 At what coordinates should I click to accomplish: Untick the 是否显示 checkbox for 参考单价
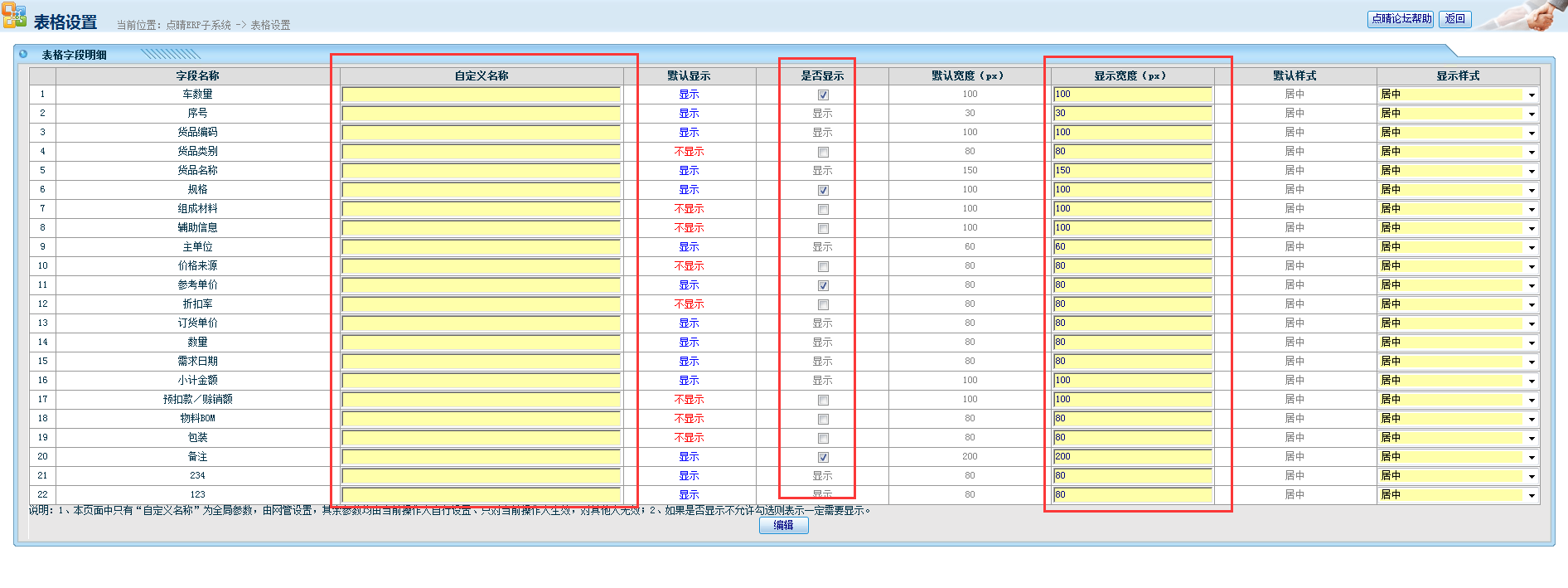click(x=823, y=285)
